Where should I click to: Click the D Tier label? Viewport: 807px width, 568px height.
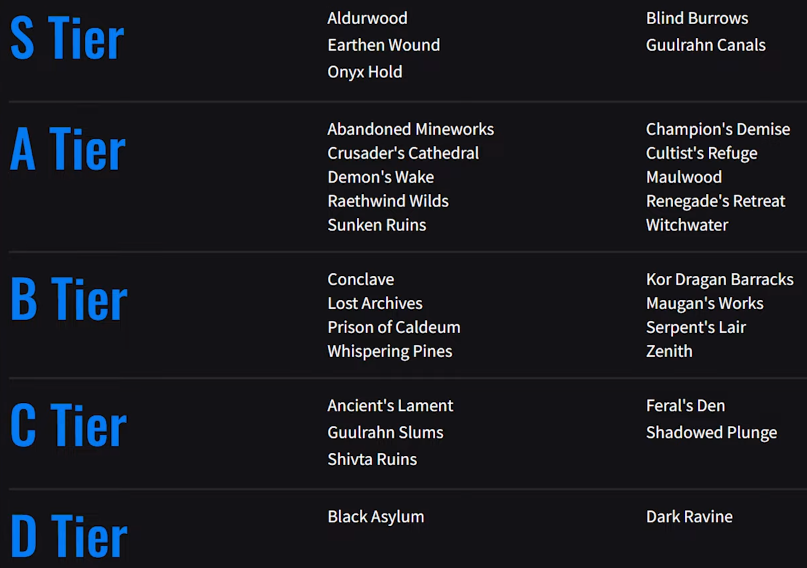click(68, 536)
